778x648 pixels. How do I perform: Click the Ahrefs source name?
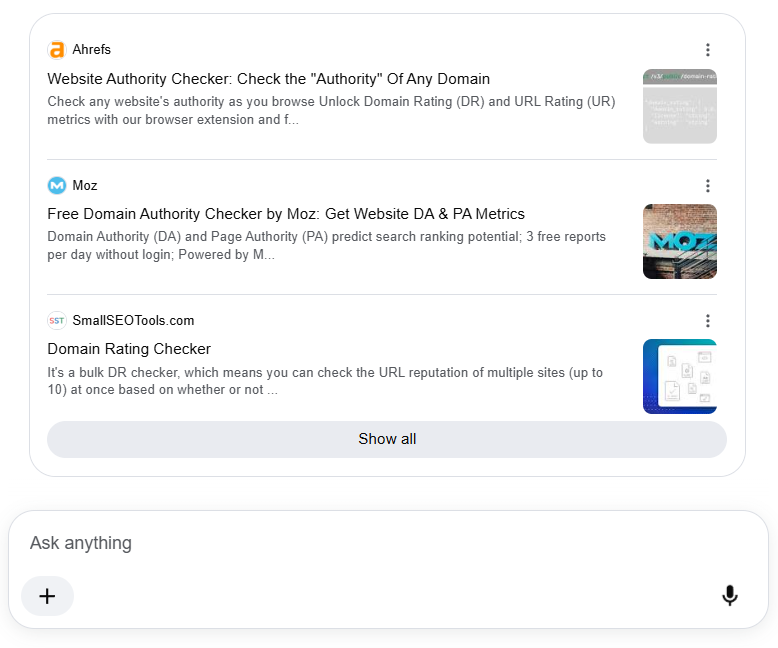tap(91, 50)
